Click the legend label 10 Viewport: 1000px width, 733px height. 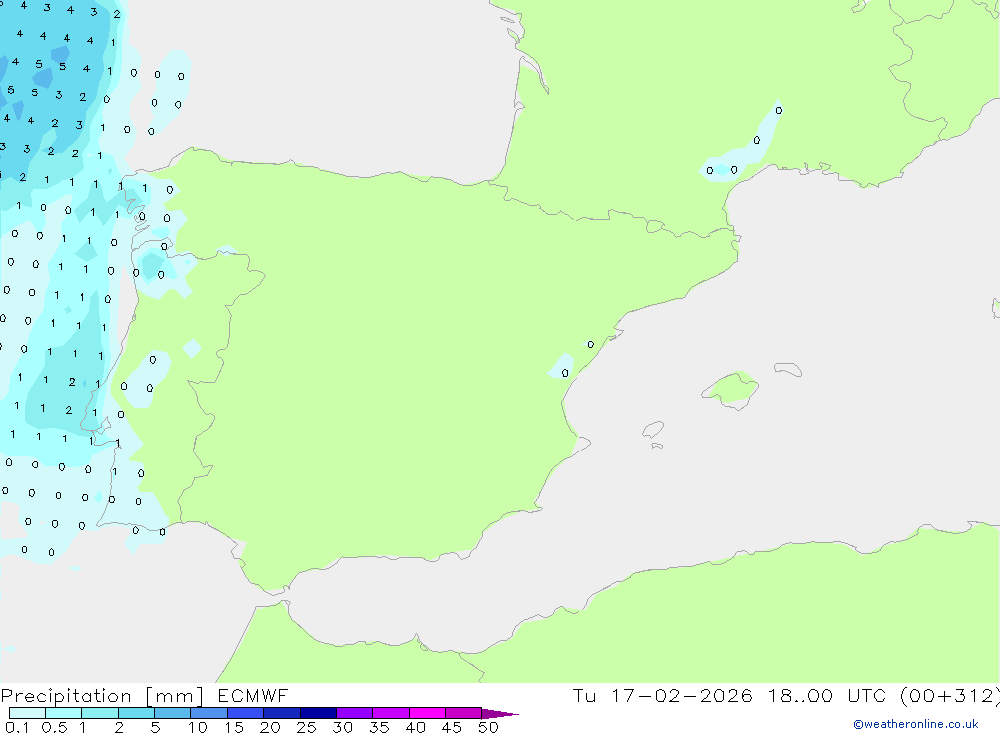click(x=198, y=727)
